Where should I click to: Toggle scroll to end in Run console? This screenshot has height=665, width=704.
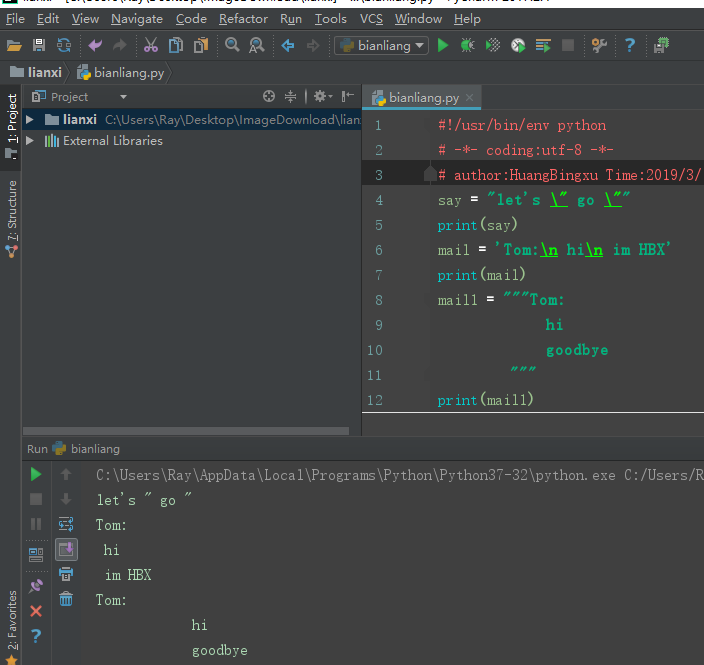pyautogui.click(x=66, y=549)
